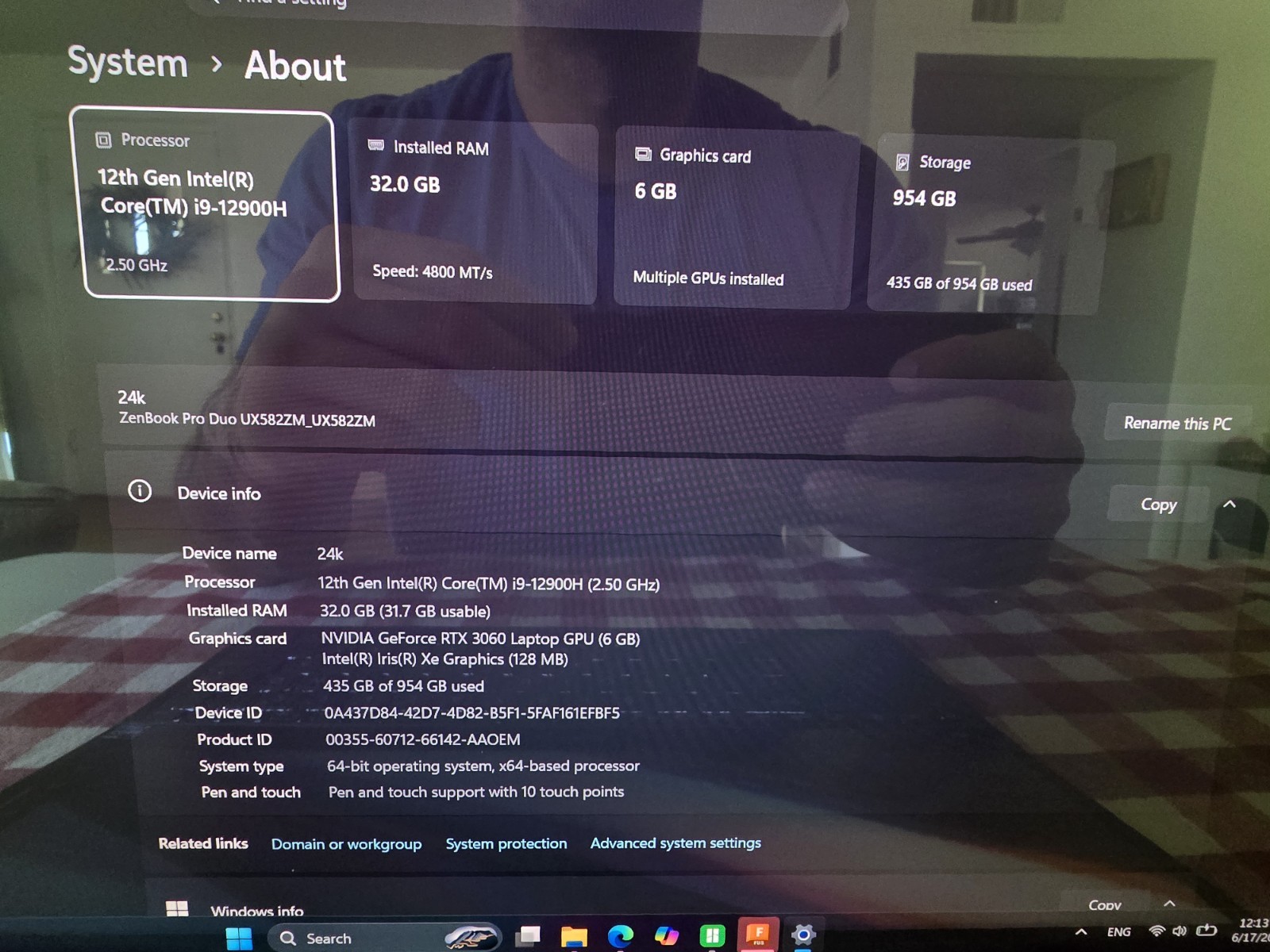Click the NVIDIA GeForce RTX 3060 text
This screenshot has width=1270, height=952.
pyautogui.click(x=480, y=639)
